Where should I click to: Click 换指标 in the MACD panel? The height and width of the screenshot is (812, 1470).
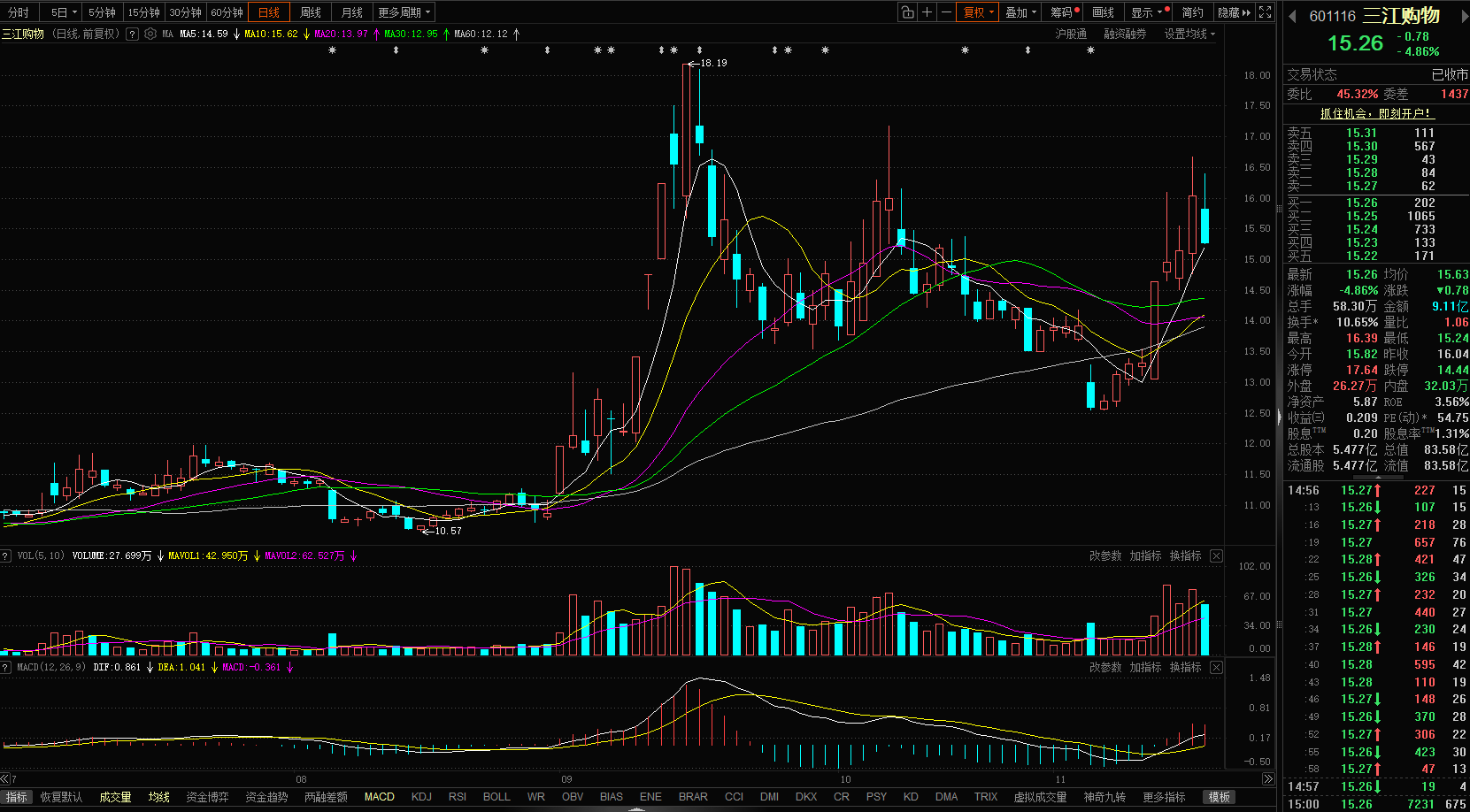pyautogui.click(x=1185, y=667)
